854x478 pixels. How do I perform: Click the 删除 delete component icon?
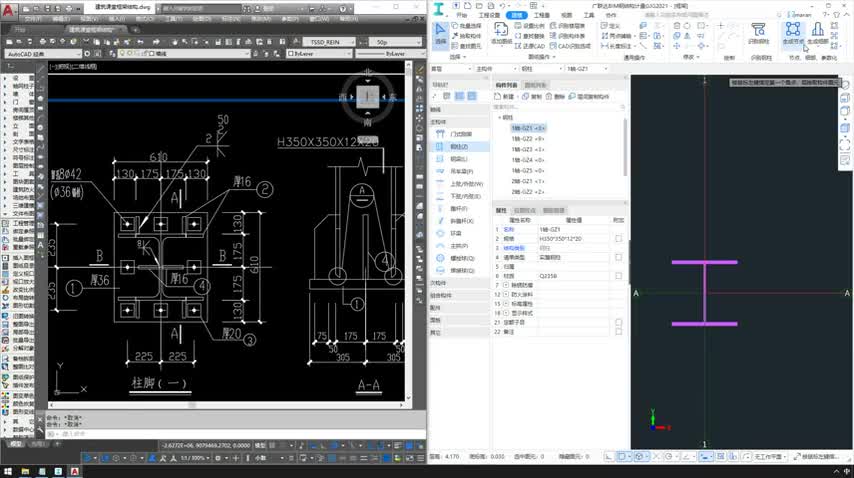[549, 96]
